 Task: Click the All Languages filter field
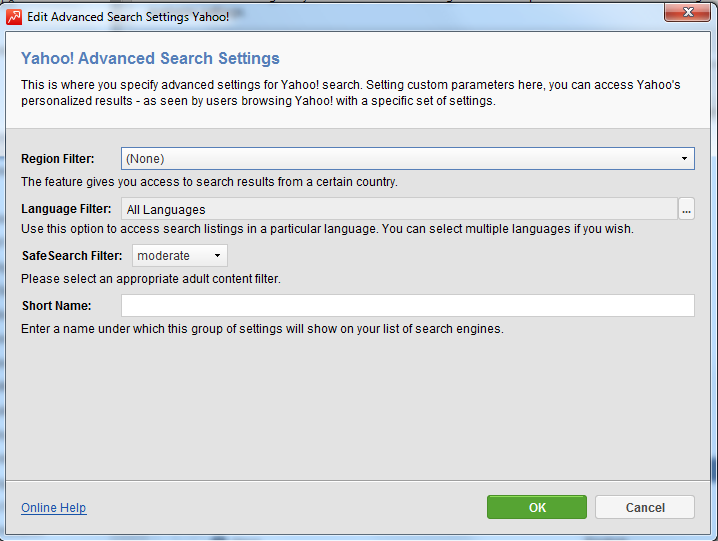[399, 209]
